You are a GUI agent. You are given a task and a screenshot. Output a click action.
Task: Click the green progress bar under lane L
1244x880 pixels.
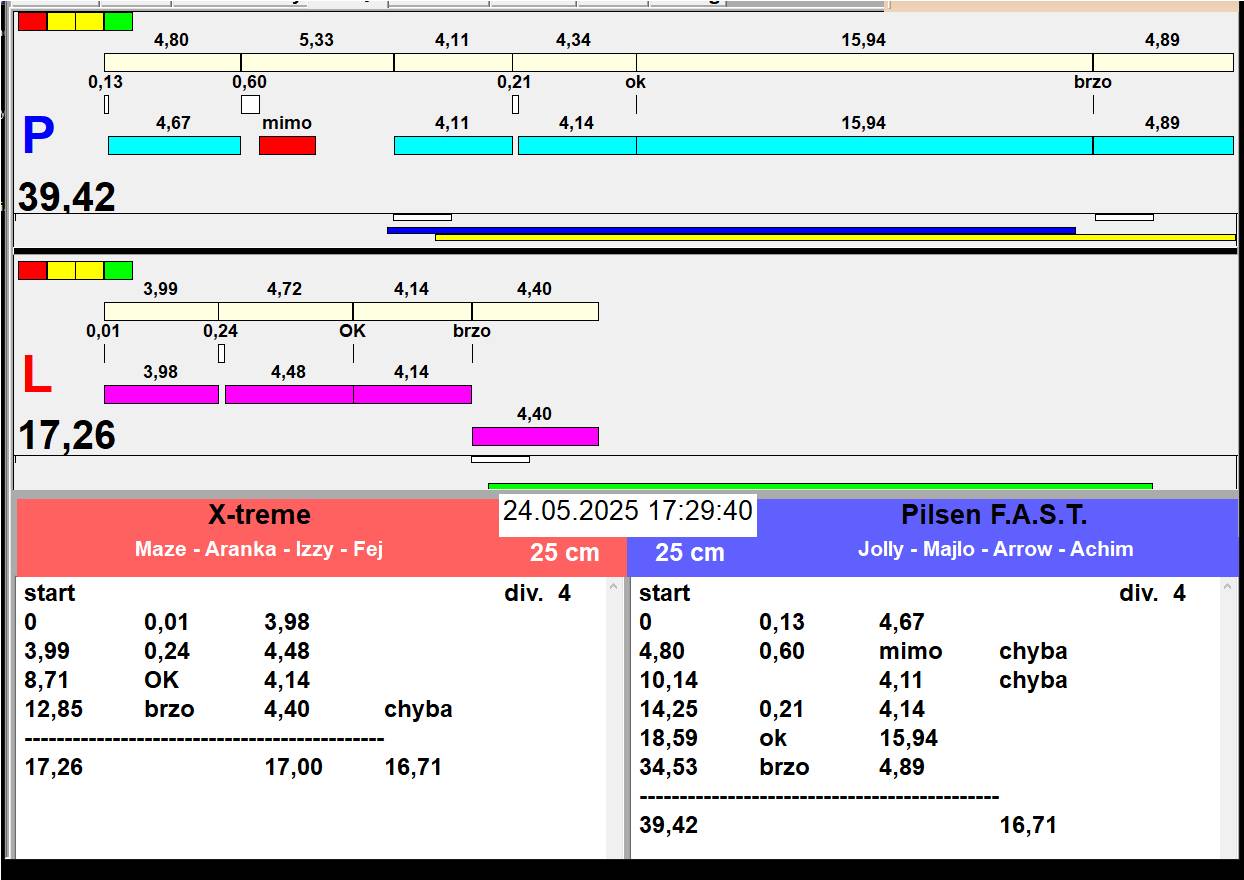click(x=819, y=486)
